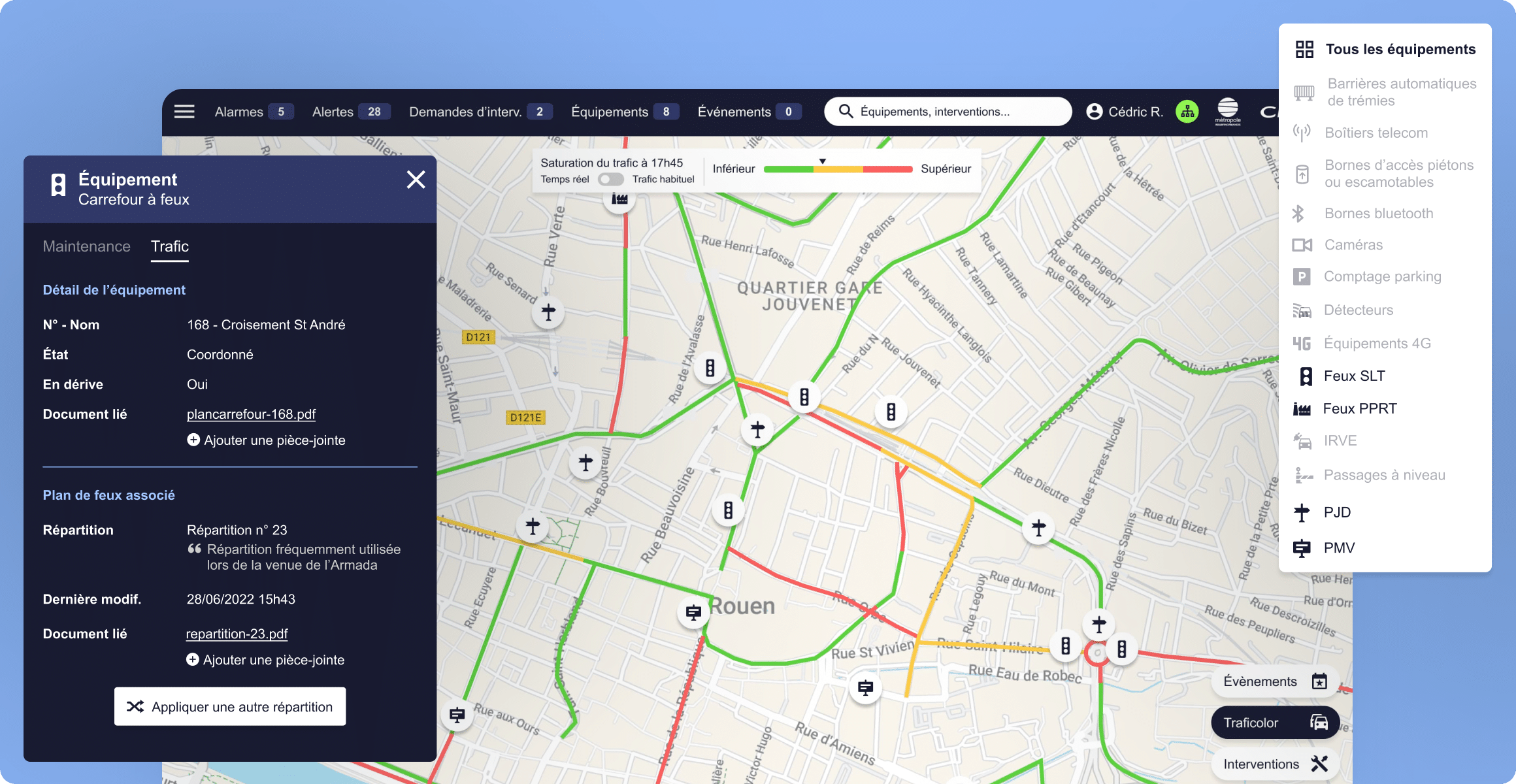Click traffic light marker on Rue Beauvoisine
1516x784 pixels.
728,510
